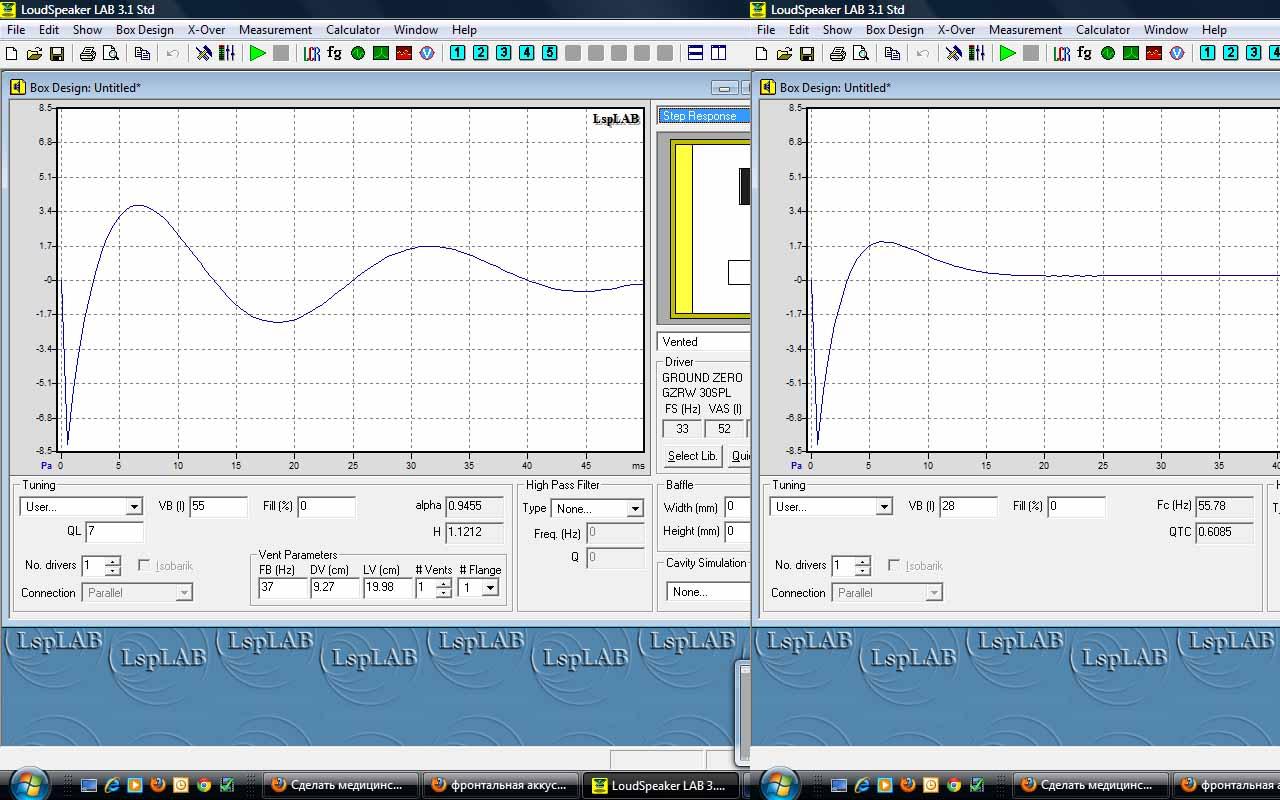Click the green curve graph icon in left window
1280x800 pixels.
pyautogui.click(x=381, y=53)
